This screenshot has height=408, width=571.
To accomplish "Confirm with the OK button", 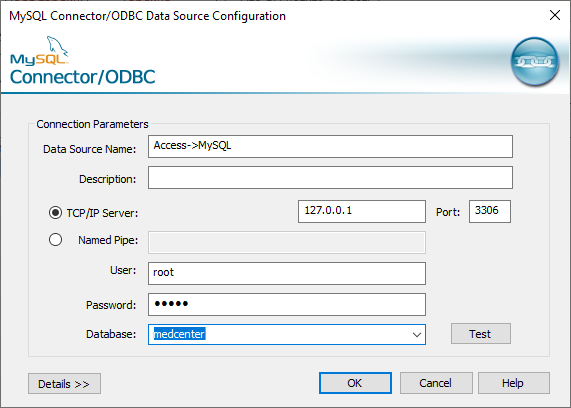I will (355, 383).
